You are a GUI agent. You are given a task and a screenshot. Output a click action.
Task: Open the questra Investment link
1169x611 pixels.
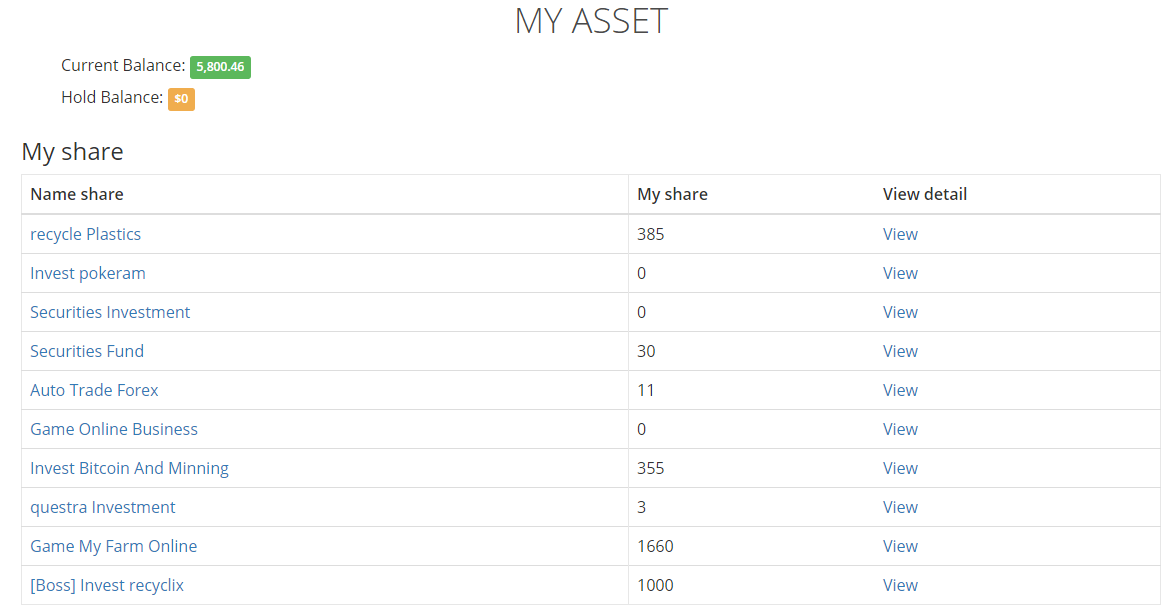(x=103, y=507)
